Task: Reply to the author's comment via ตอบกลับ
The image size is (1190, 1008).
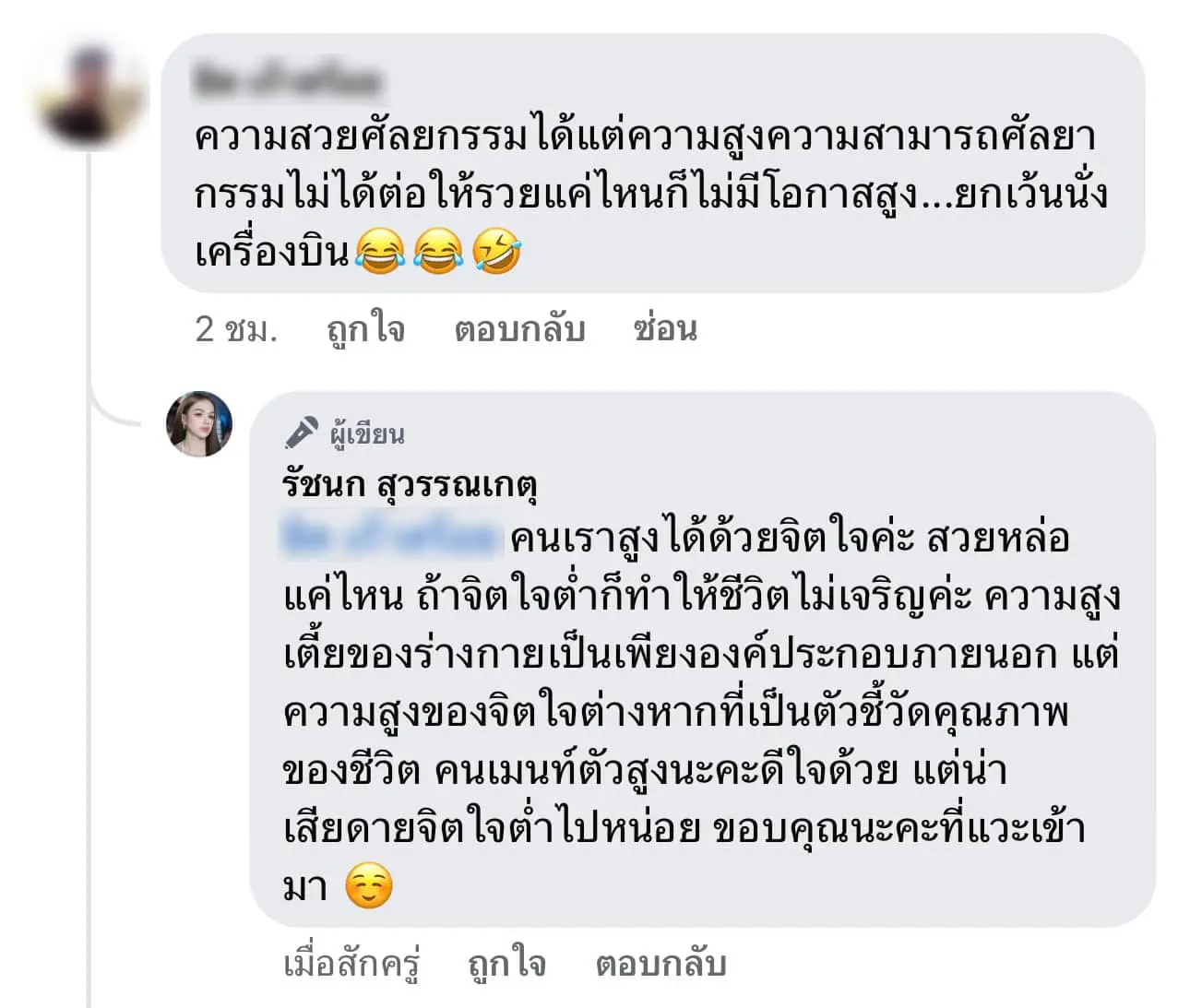Action: (x=660, y=965)
